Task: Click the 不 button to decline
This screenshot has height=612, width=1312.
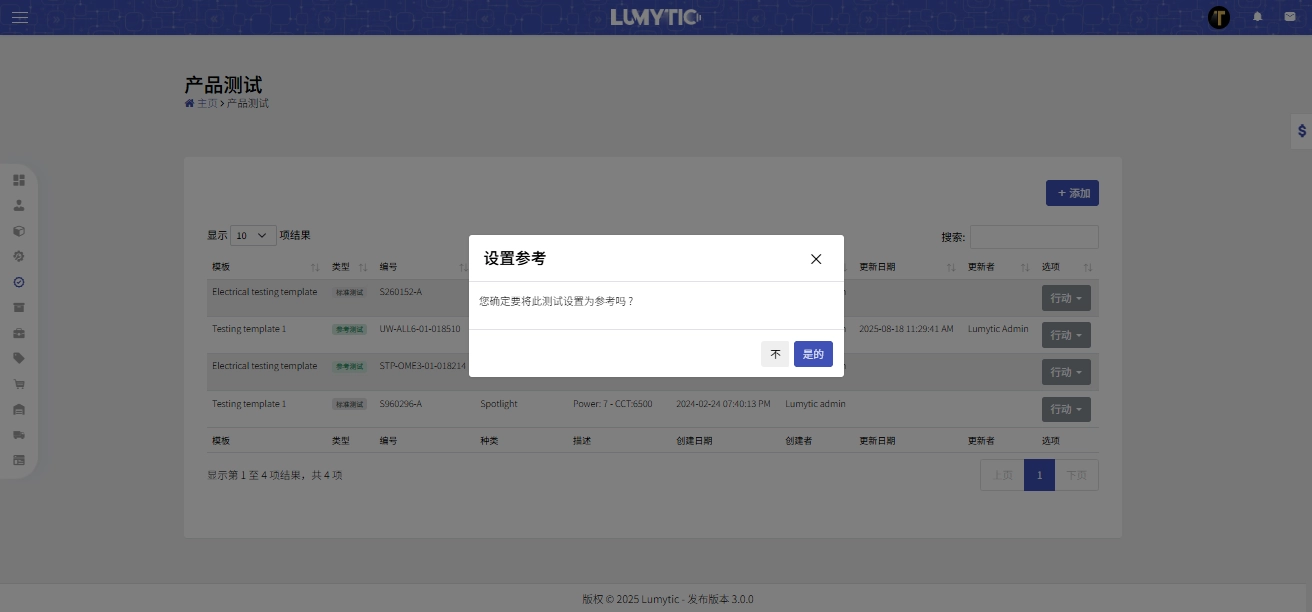Action: tap(775, 354)
